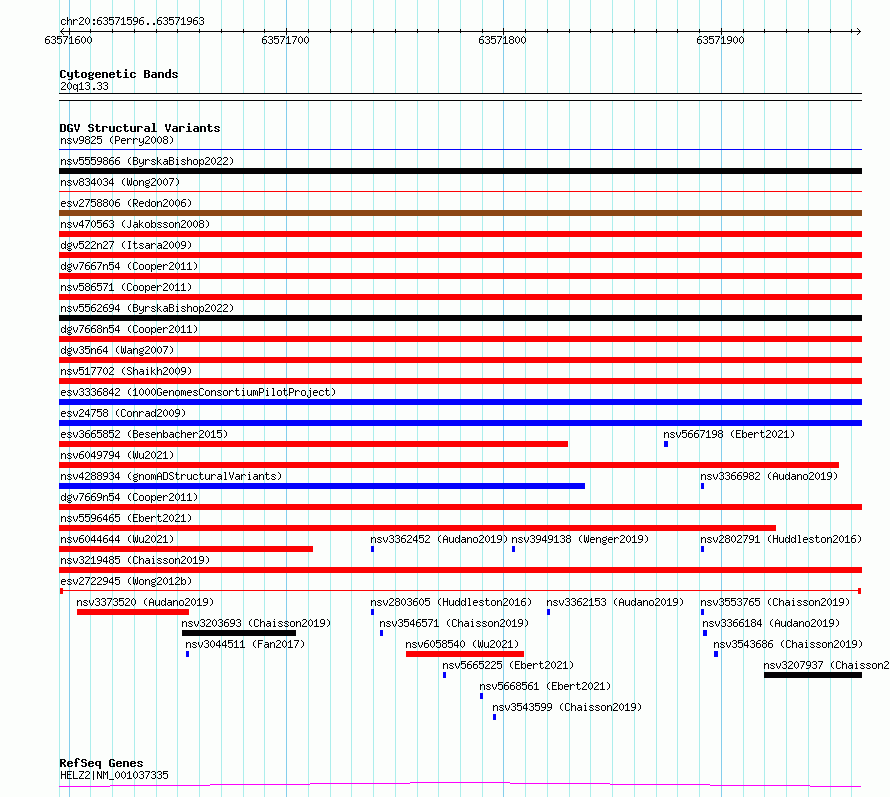Click the nsv3543599 Chaisson2019 blue marker

(x=494, y=717)
